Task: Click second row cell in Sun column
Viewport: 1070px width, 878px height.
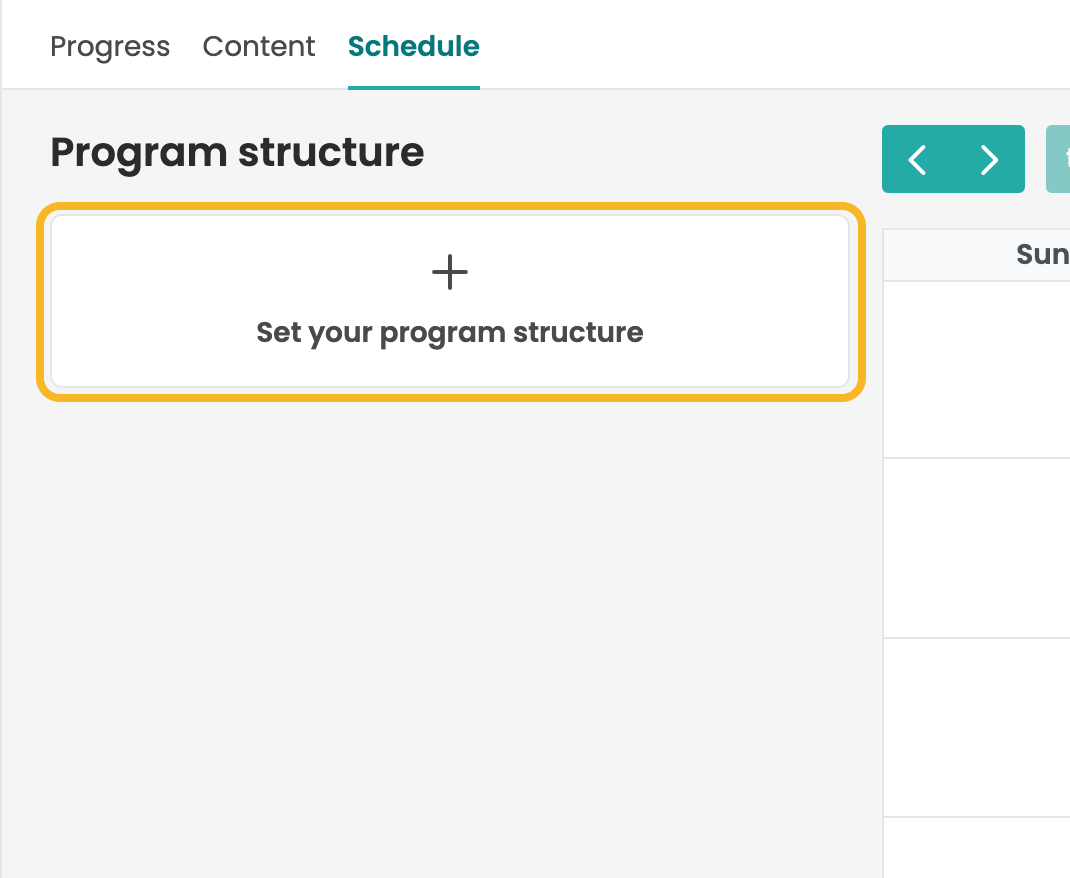Action: pos(977,548)
